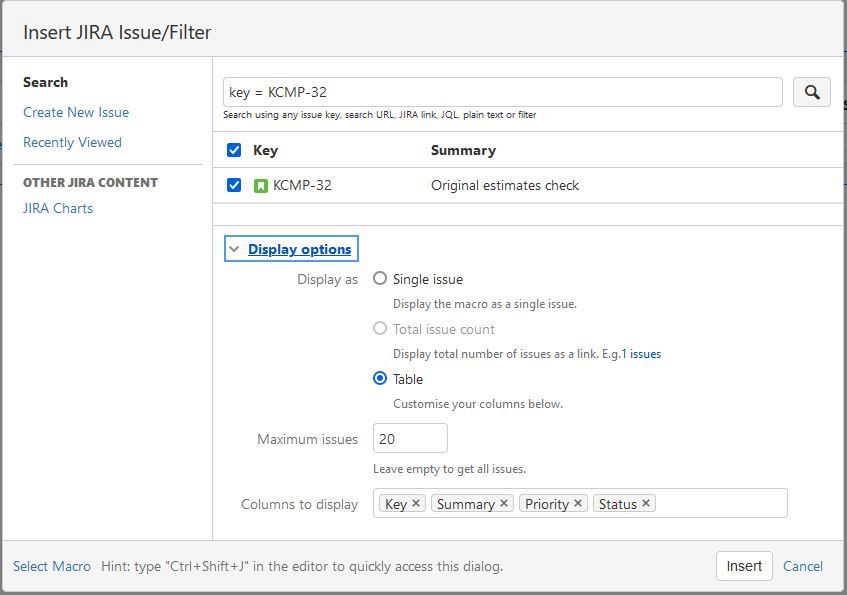847x595 pixels.
Task: Click the Select Macro link
Action: tap(51, 566)
